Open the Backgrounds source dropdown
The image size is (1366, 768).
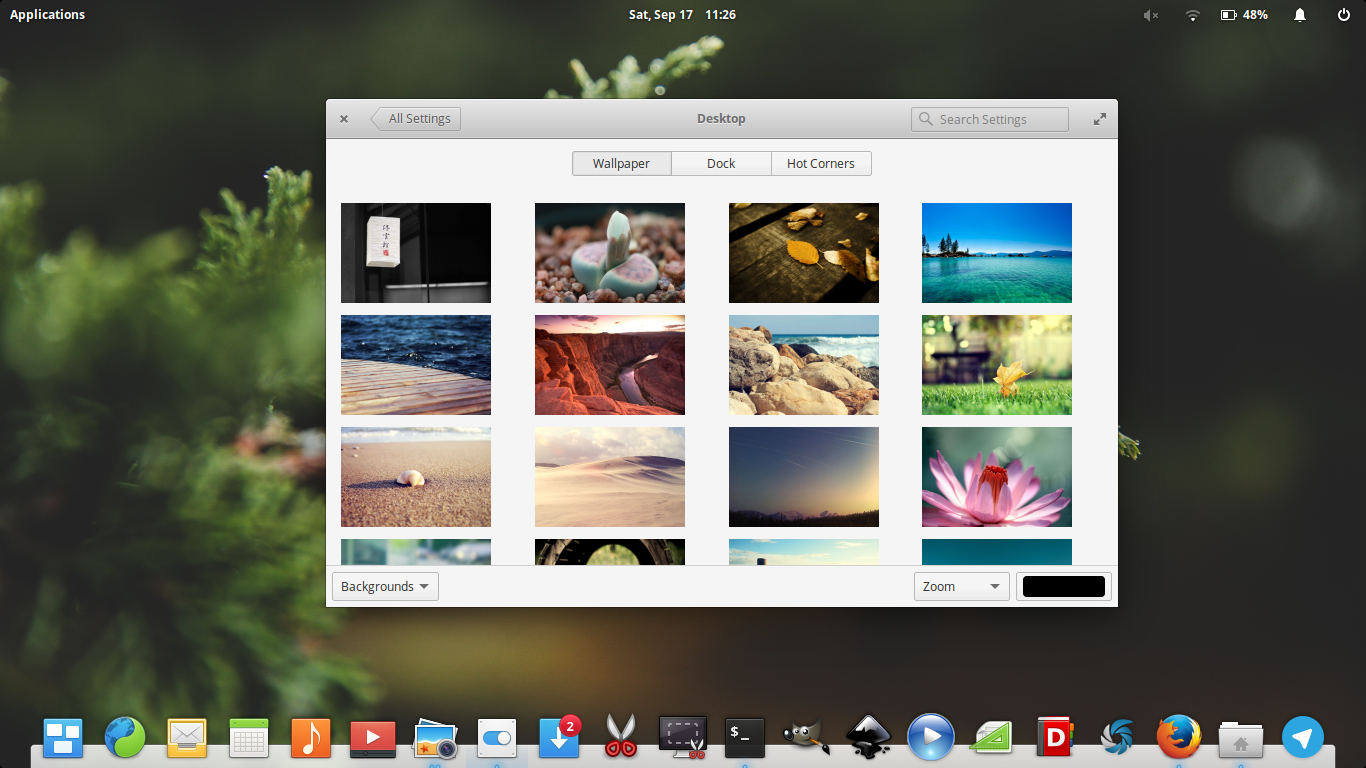(385, 586)
